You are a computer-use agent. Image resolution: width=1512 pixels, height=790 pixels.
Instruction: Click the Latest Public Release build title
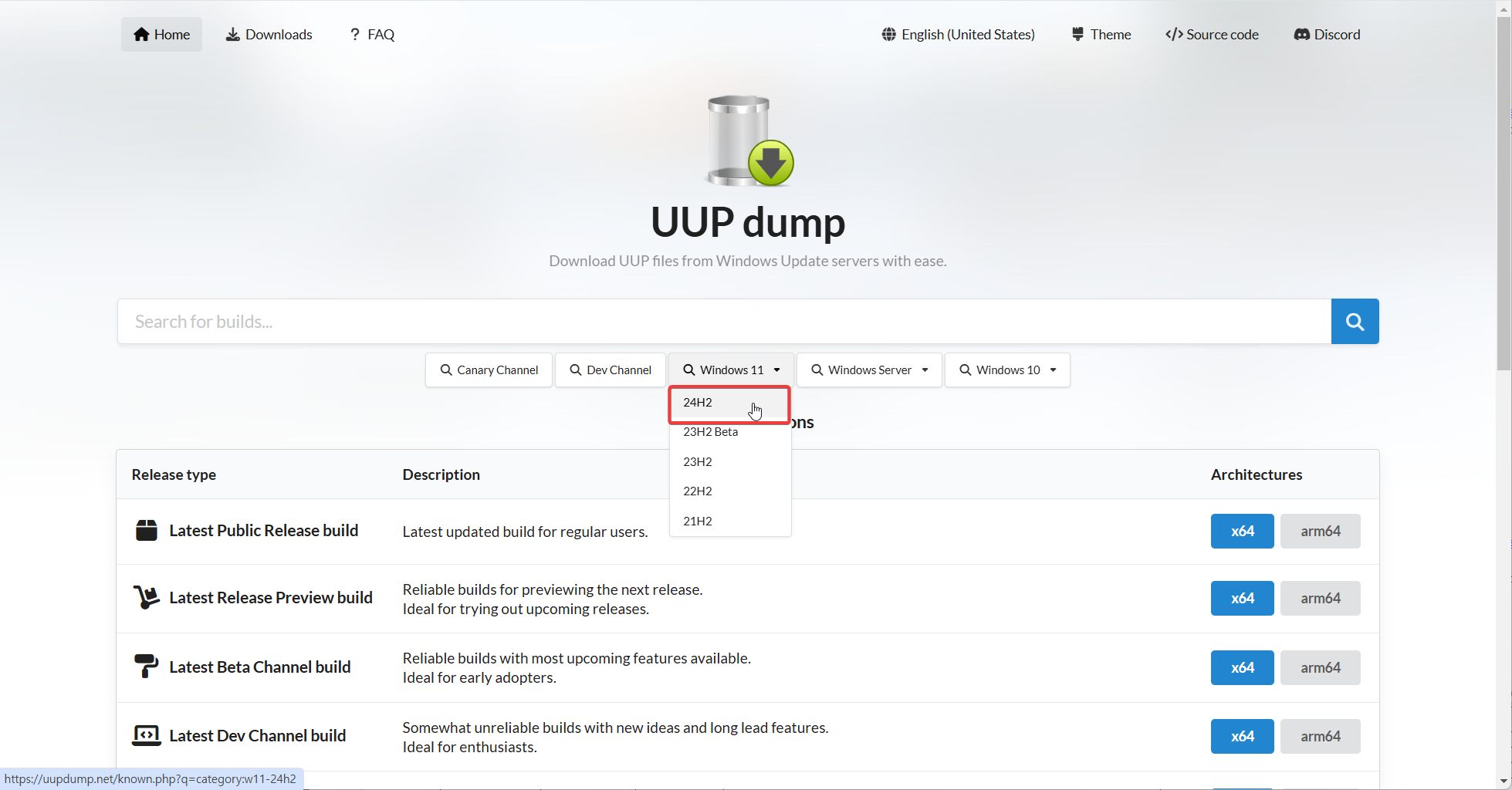click(x=263, y=531)
